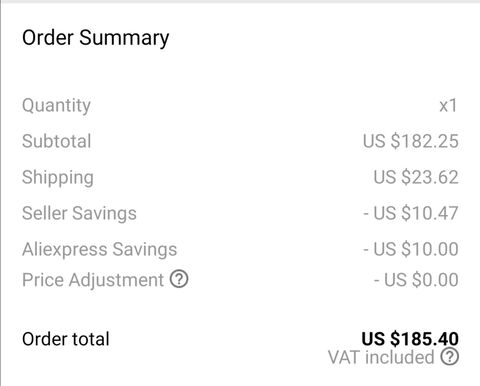480x386 pixels.
Task: Click the Aliexpress Savings label
Action: coord(99,249)
